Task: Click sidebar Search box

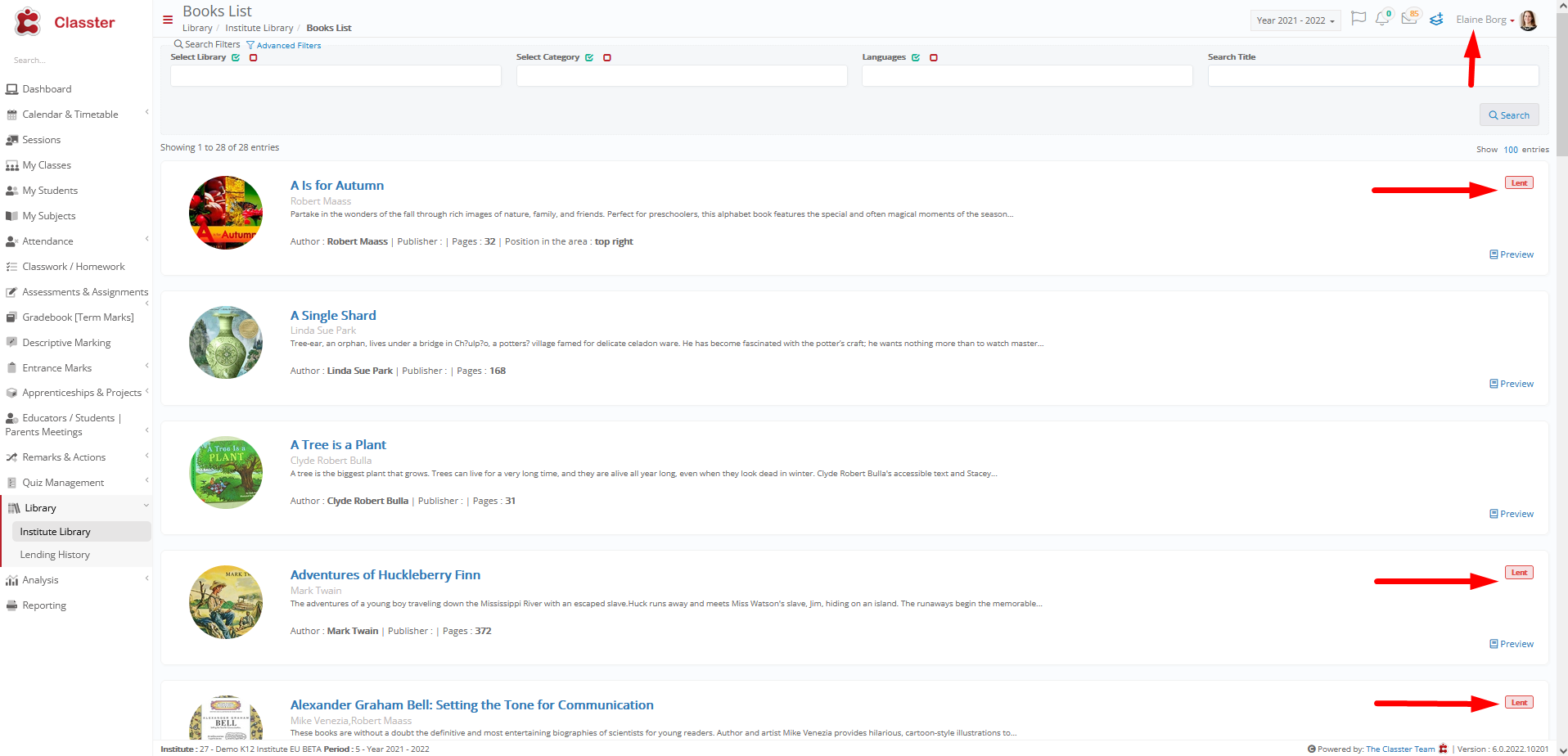Action: pyautogui.click(x=74, y=61)
